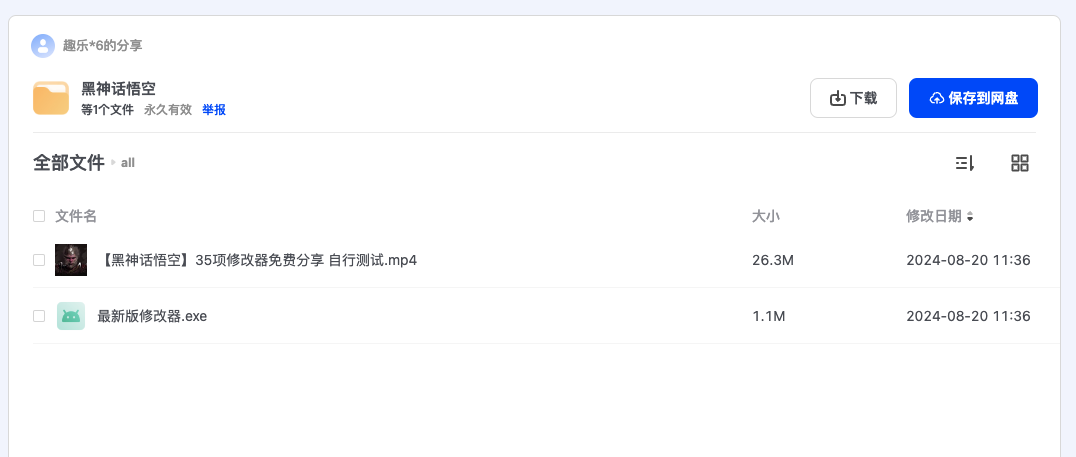Sort by modified date arrow
This screenshot has width=1076, height=457.
(x=970, y=217)
